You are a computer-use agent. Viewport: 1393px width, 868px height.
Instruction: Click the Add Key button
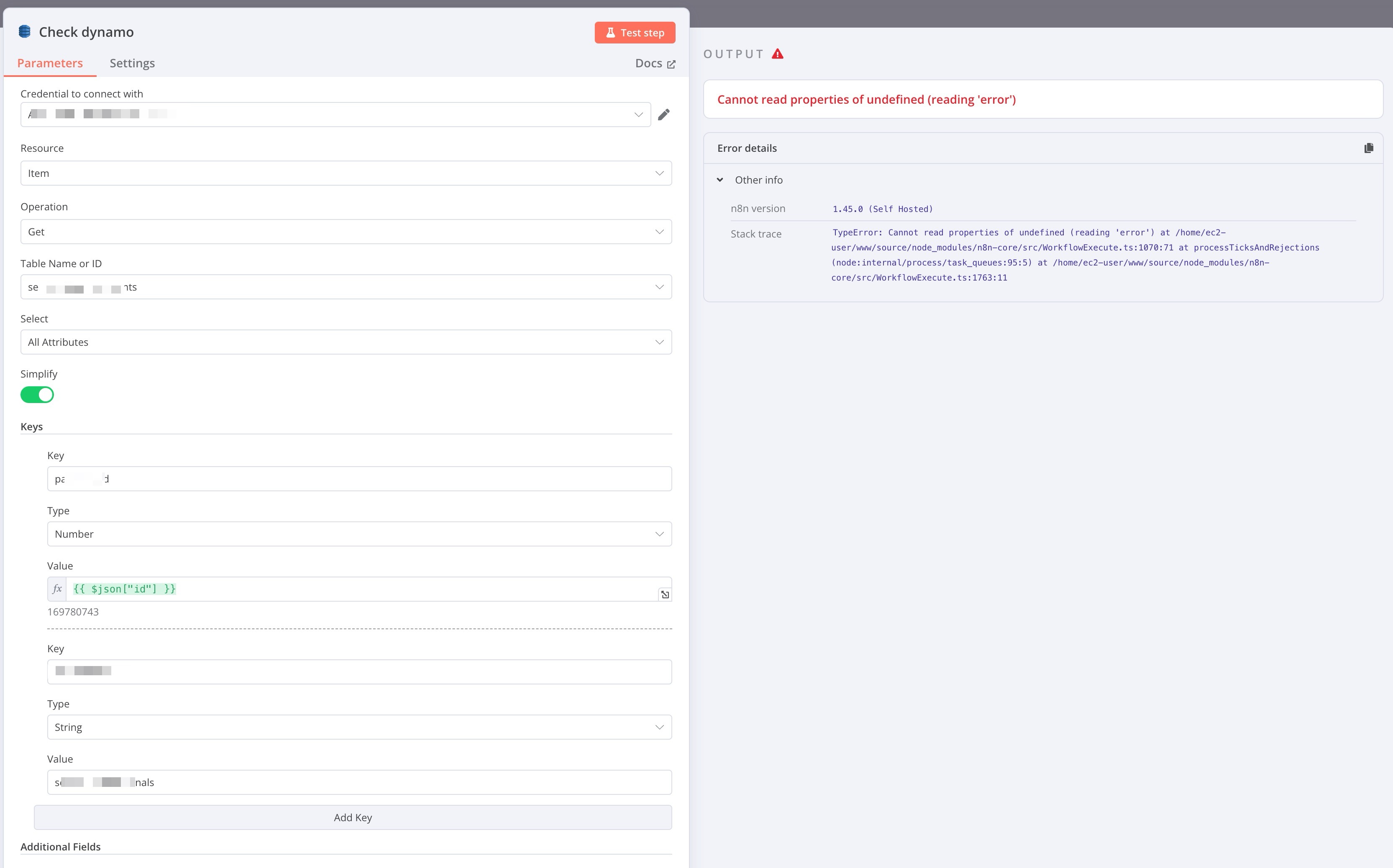(353, 817)
